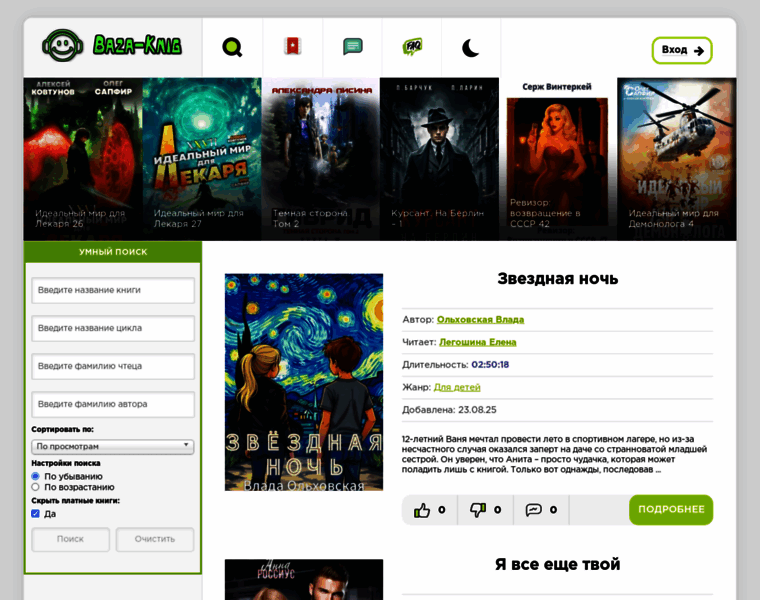
Task: Open Идеальный мир для Демонолога 4 banner
Action: point(677,159)
